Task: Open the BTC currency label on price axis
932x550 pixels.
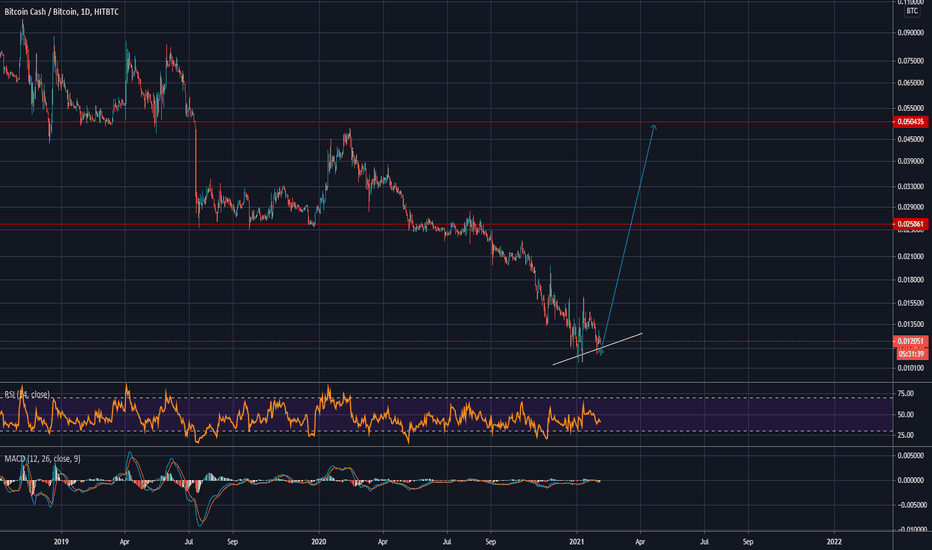Action: tap(912, 11)
